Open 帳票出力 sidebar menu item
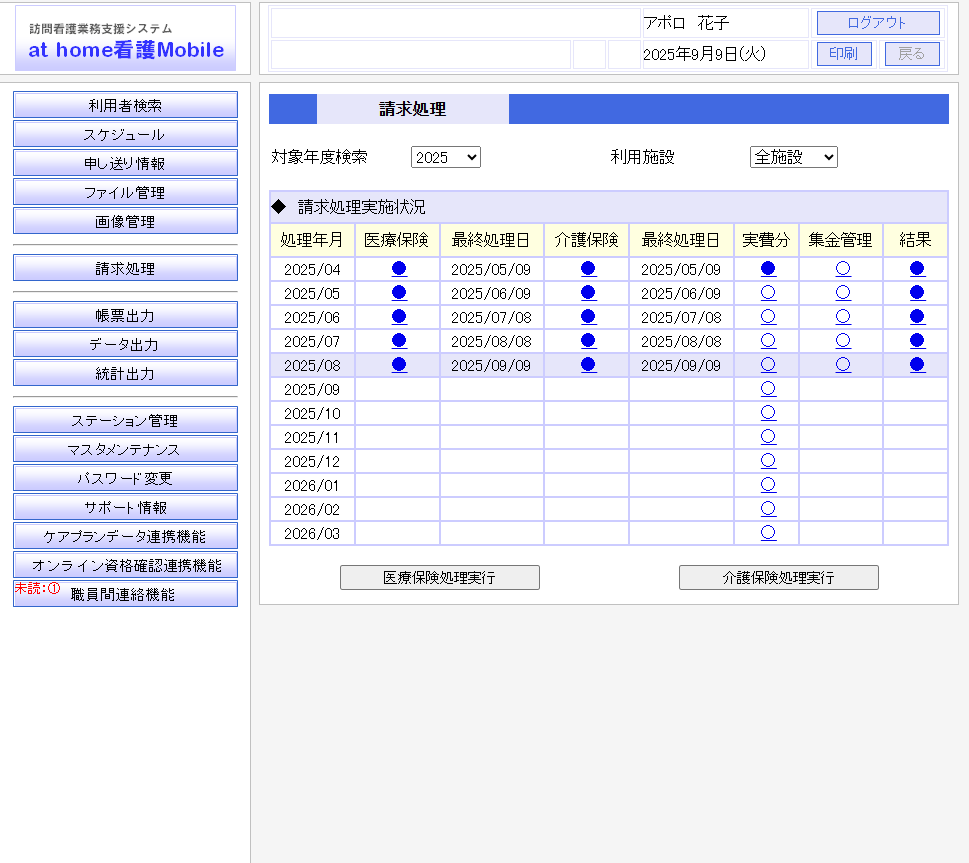Viewport: 969px width, 863px height. 125,315
